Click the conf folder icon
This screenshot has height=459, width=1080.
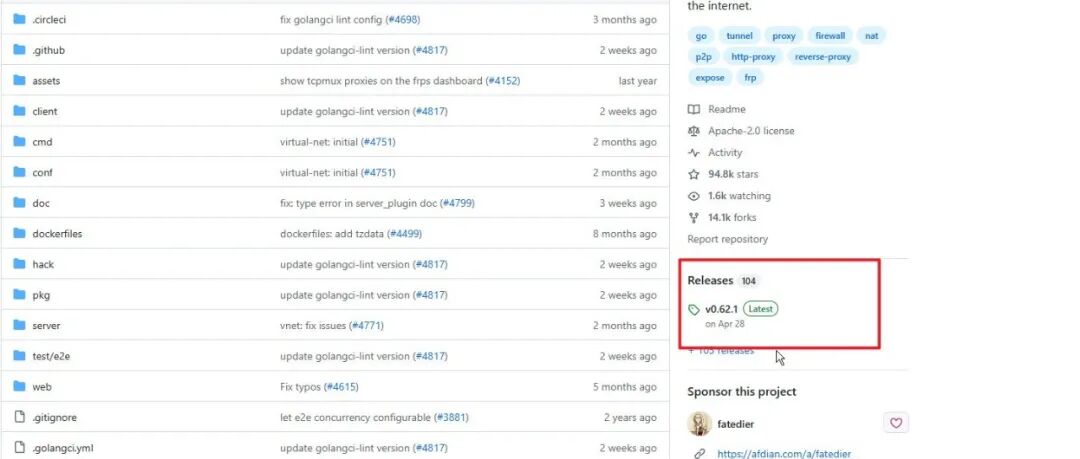click(19, 172)
